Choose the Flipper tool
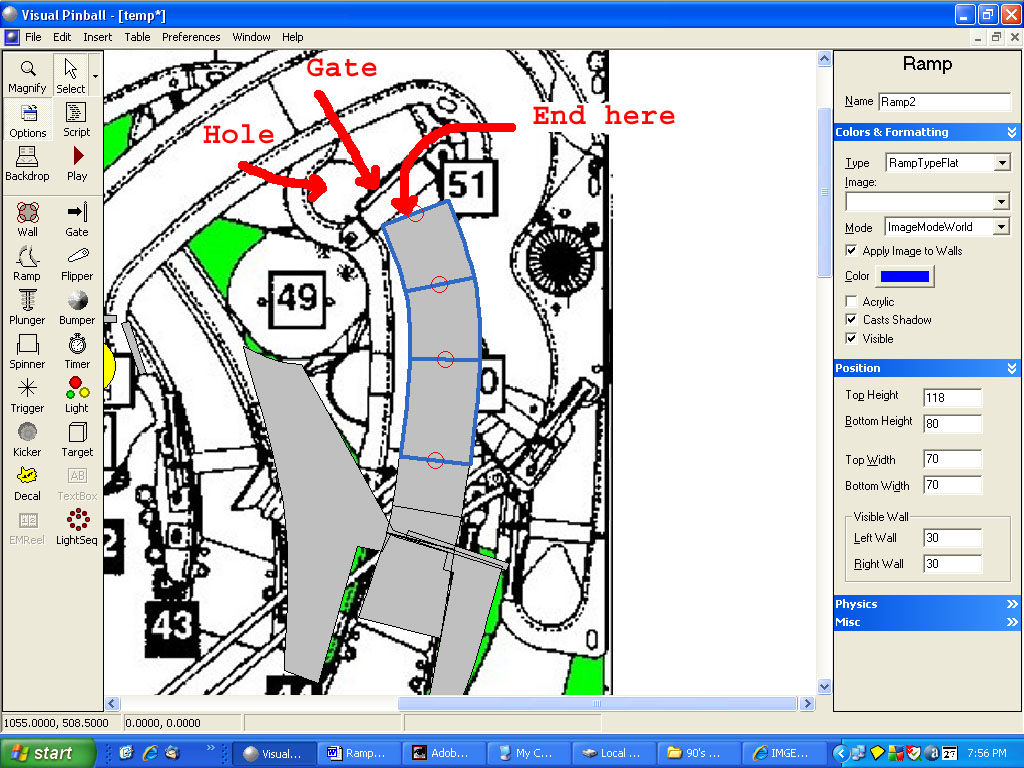The image size is (1024, 768). tap(77, 263)
